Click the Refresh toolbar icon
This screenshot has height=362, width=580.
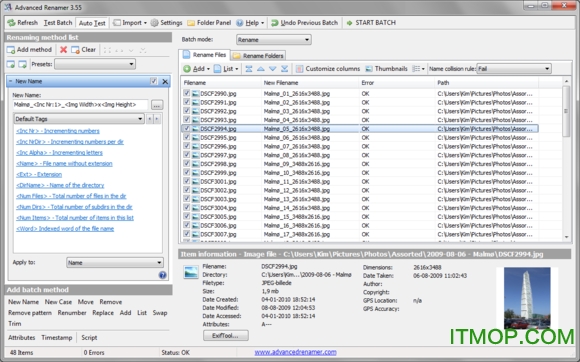(x=11, y=23)
